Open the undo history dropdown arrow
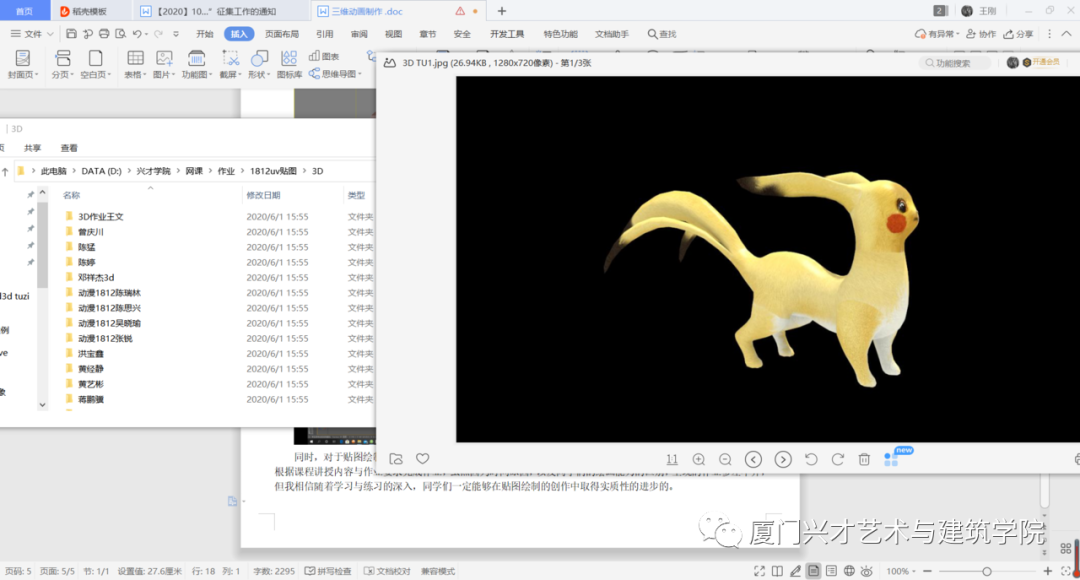 147,34
